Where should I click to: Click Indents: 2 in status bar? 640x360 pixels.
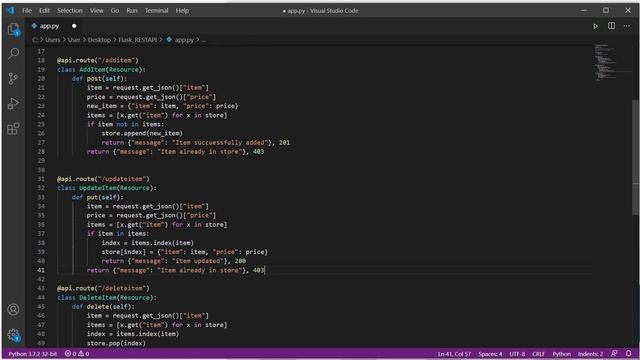tap(590, 354)
